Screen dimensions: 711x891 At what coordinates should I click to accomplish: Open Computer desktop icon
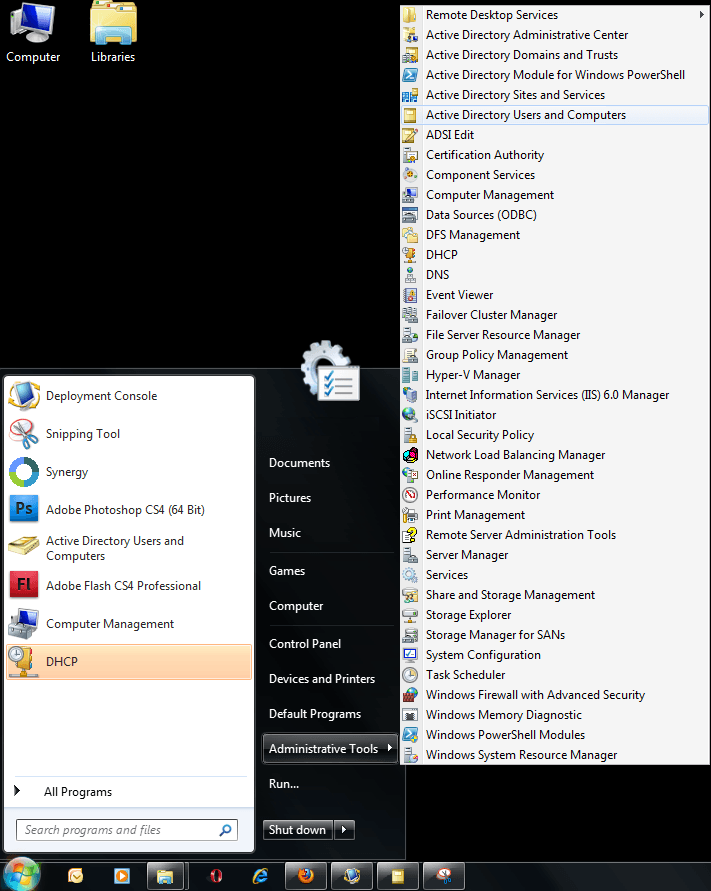click(x=33, y=32)
